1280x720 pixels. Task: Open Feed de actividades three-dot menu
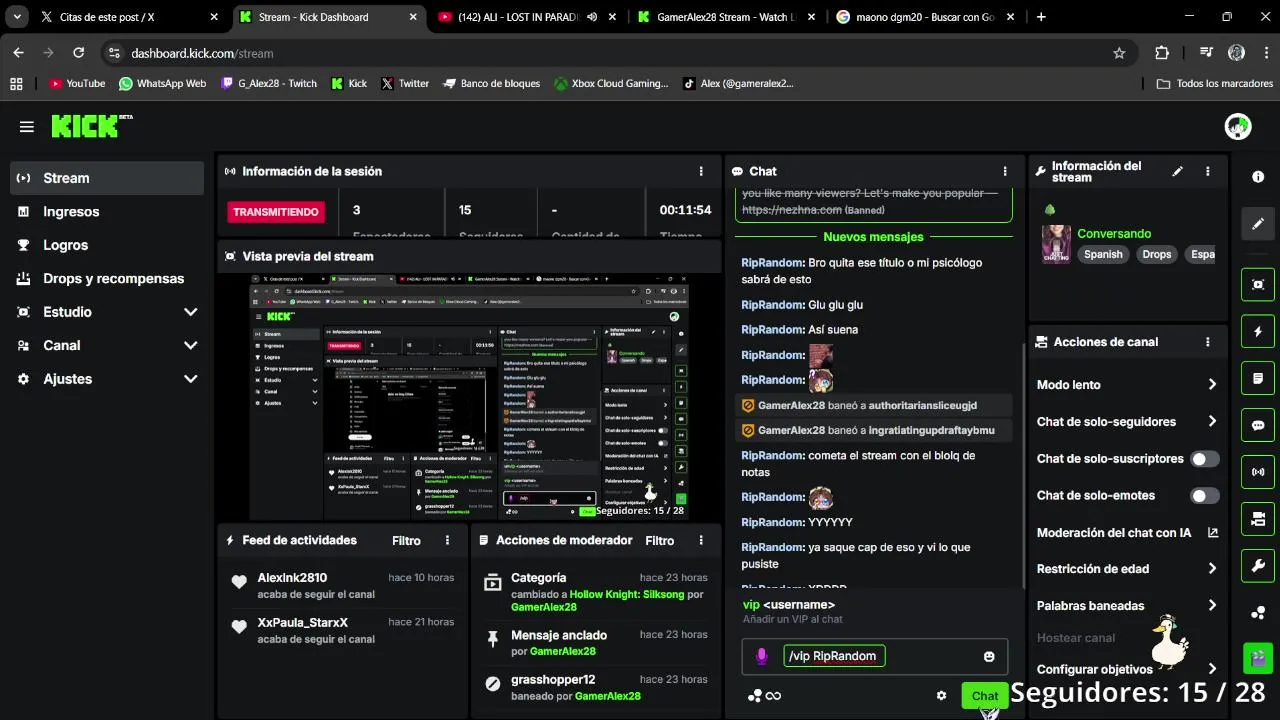tap(447, 540)
